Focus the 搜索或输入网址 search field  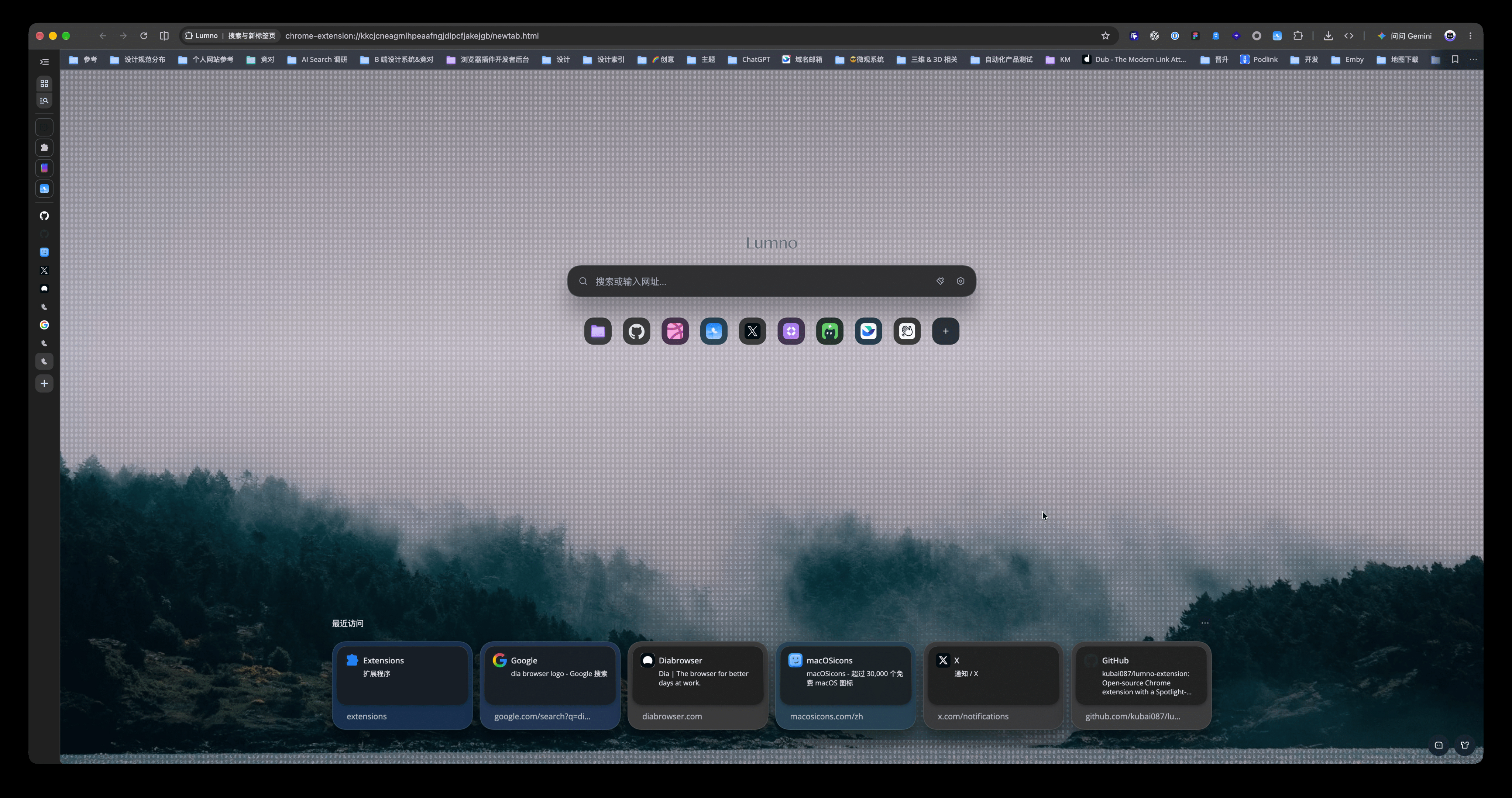tap(771, 281)
